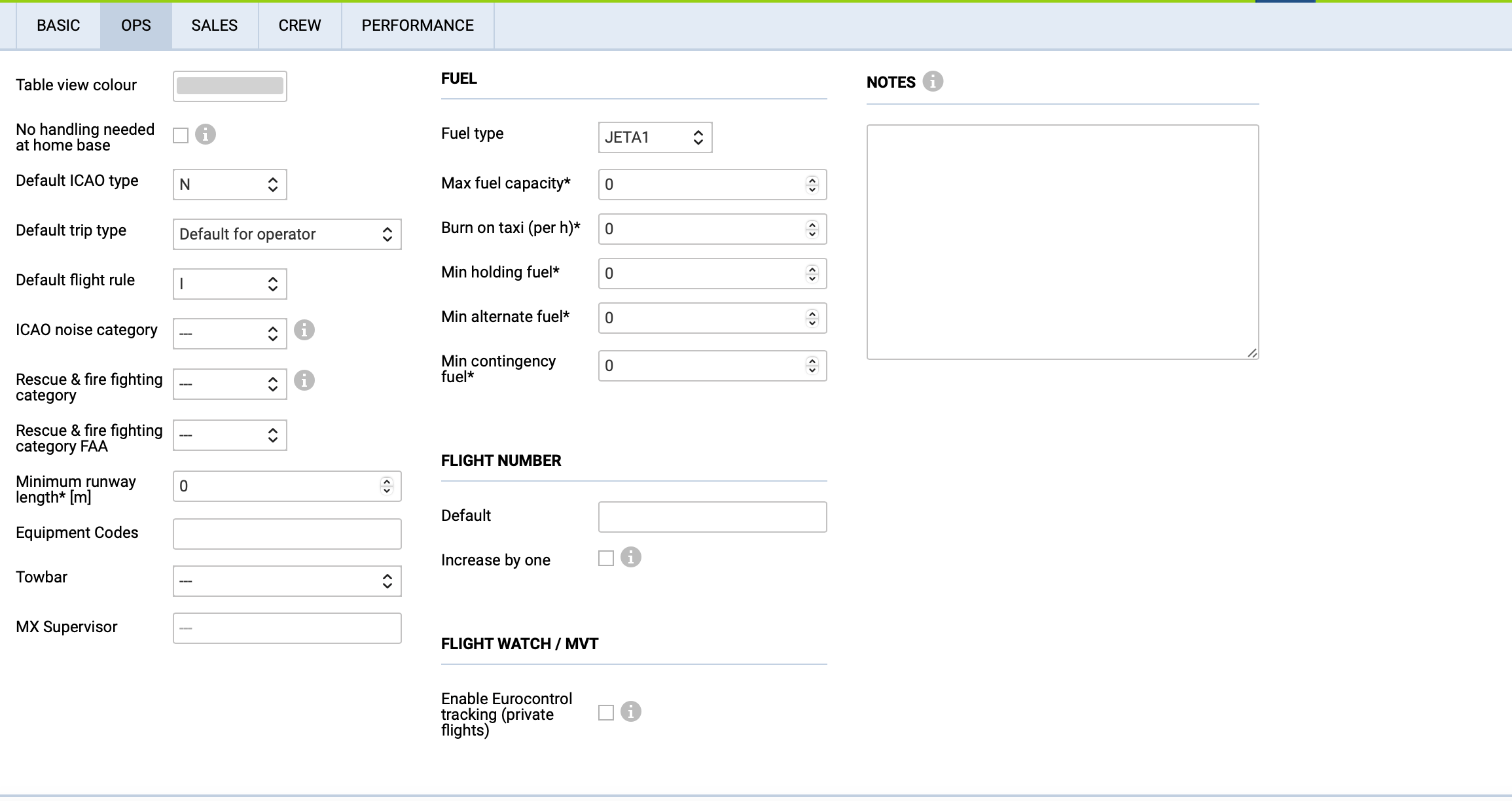1512x801 pixels.
Task: Click Minimum runway length stepper arrows
Action: click(387, 486)
